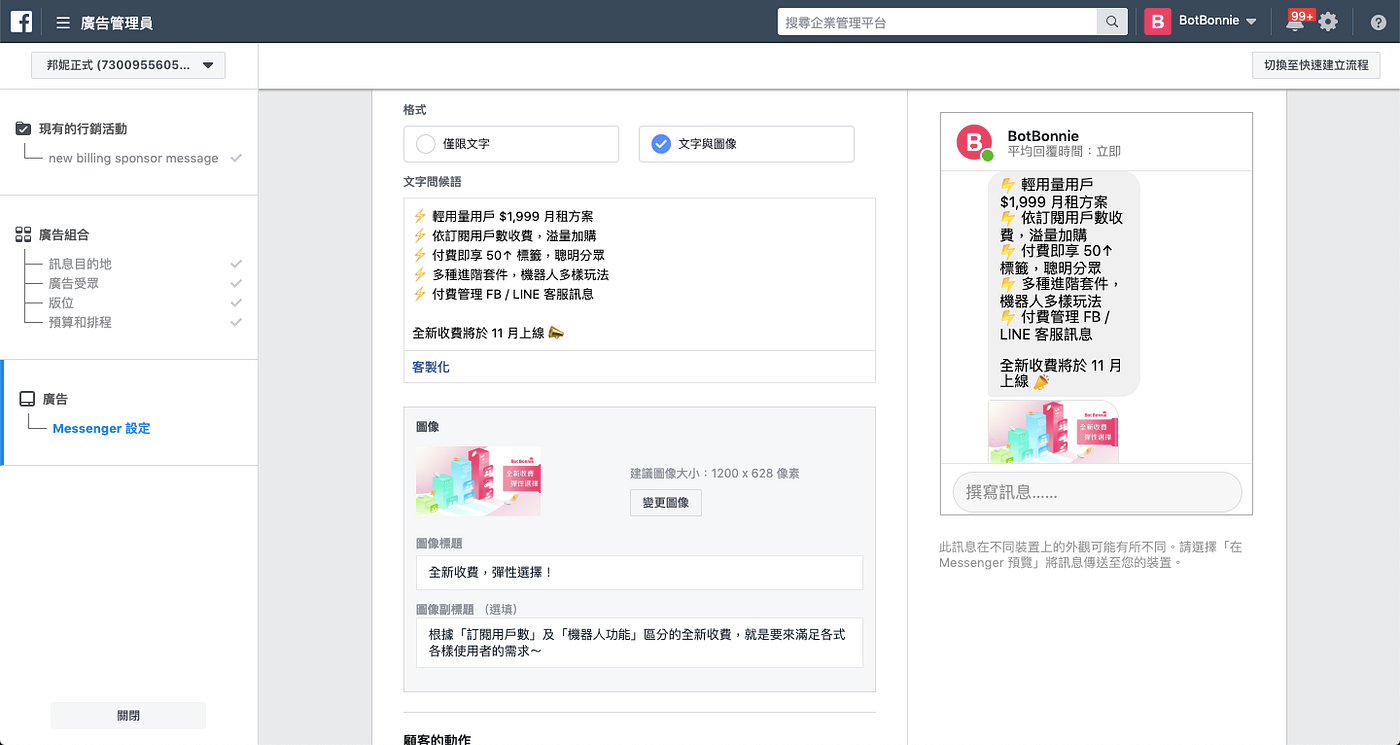Click the BotBonnie name in preview header
The image size is (1400, 745).
pos(1043,136)
